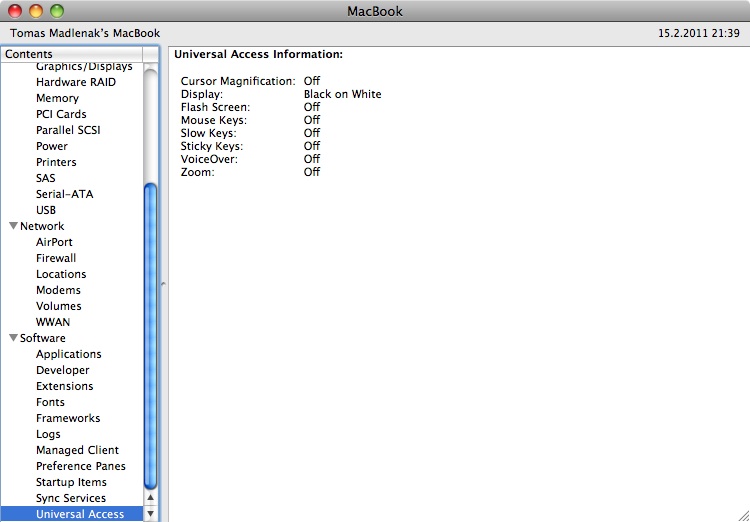Open Extensions information

[x=65, y=386]
